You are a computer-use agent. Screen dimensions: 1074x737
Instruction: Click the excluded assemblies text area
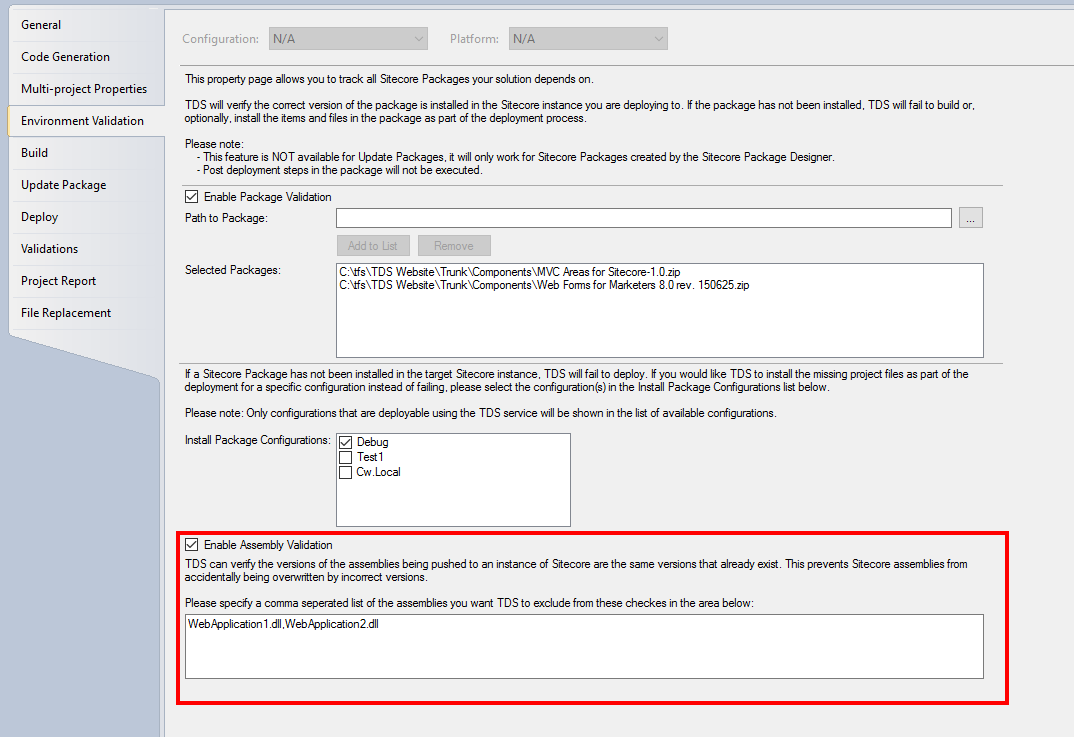[584, 647]
